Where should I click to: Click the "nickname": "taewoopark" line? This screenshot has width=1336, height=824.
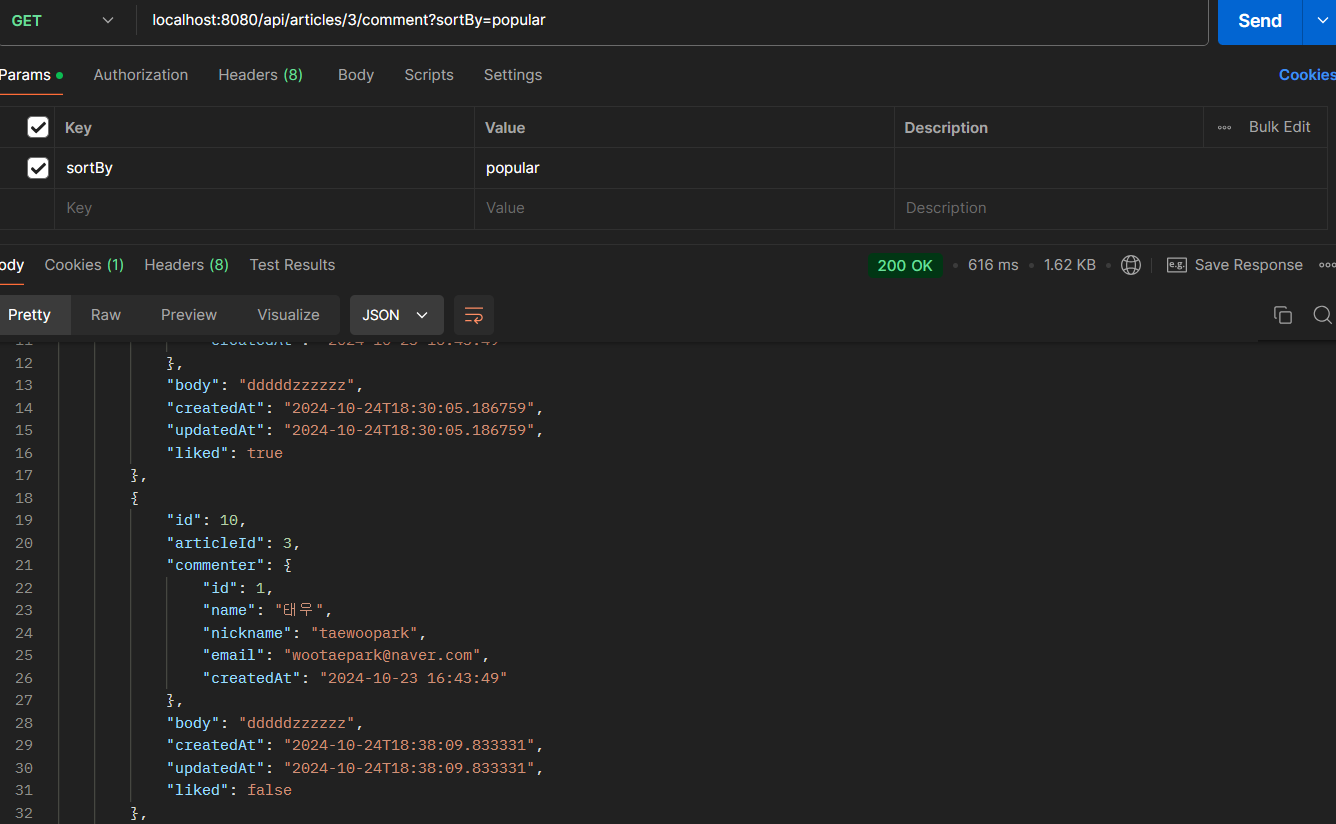[315, 633]
